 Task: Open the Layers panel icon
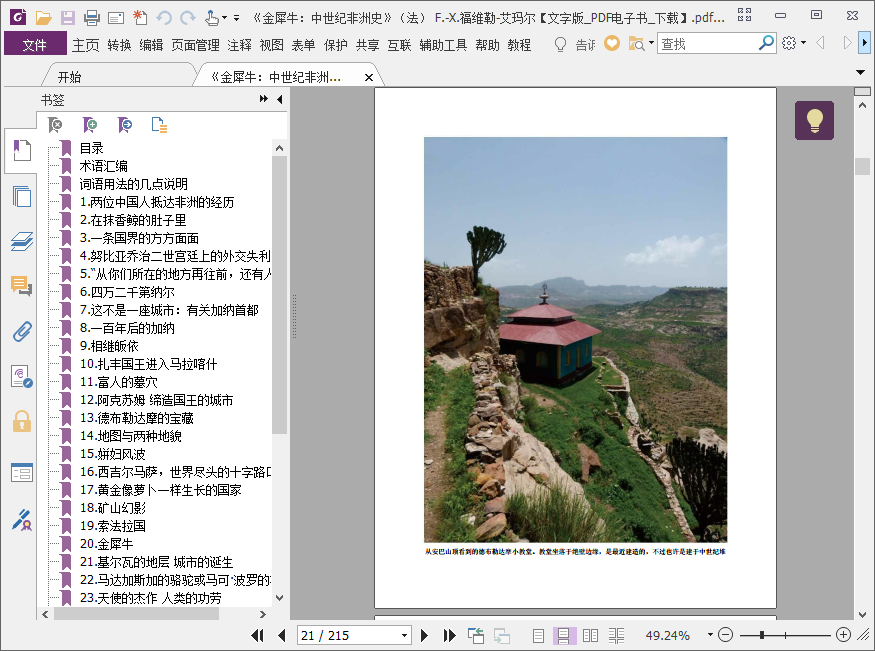point(22,242)
